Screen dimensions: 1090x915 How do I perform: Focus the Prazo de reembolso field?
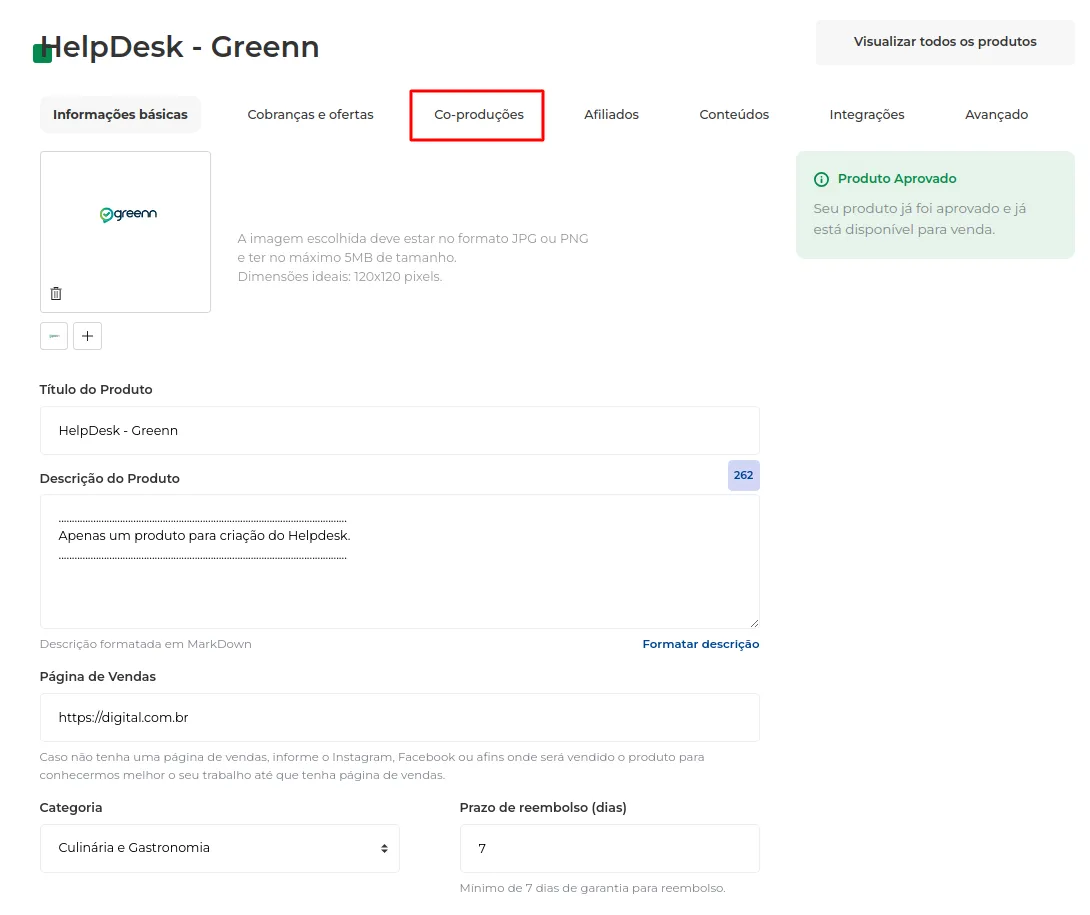pyautogui.click(x=610, y=848)
